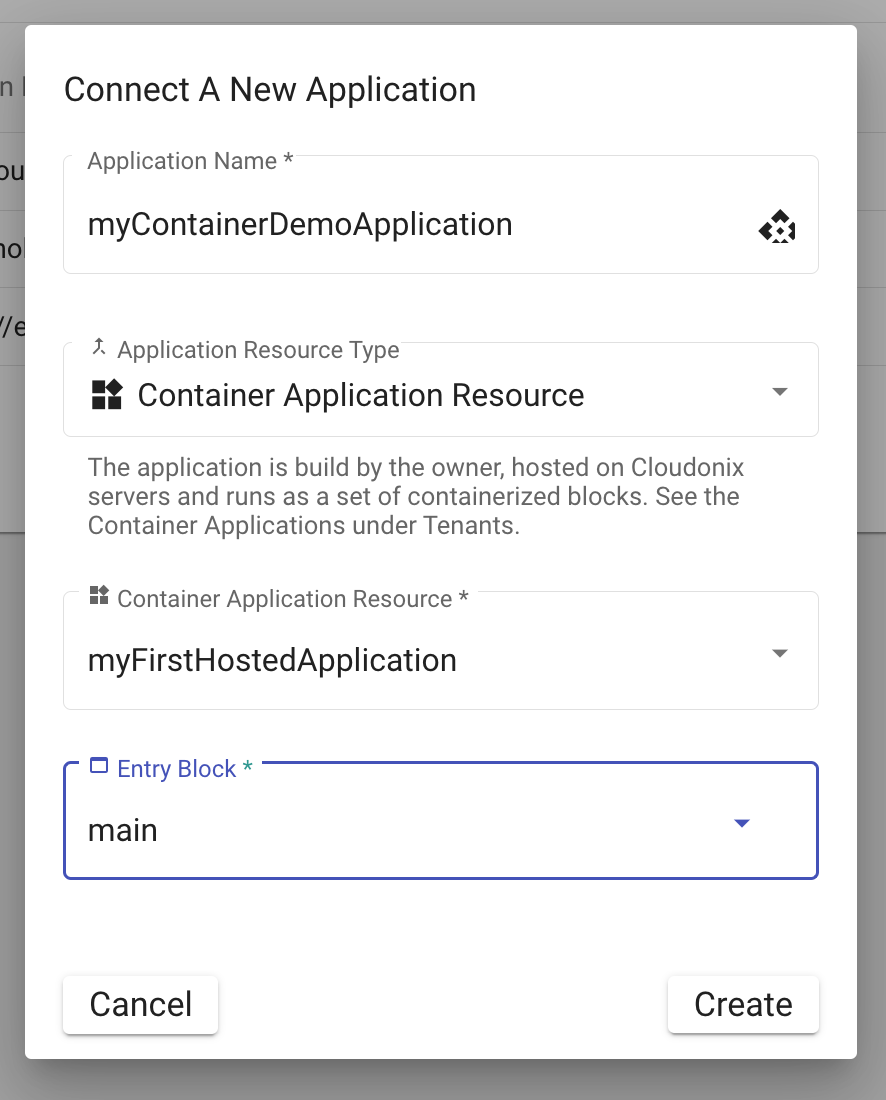Focus the myContainerDemoApplication name text
The image size is (886, 1100).
[x=300, y=225]
